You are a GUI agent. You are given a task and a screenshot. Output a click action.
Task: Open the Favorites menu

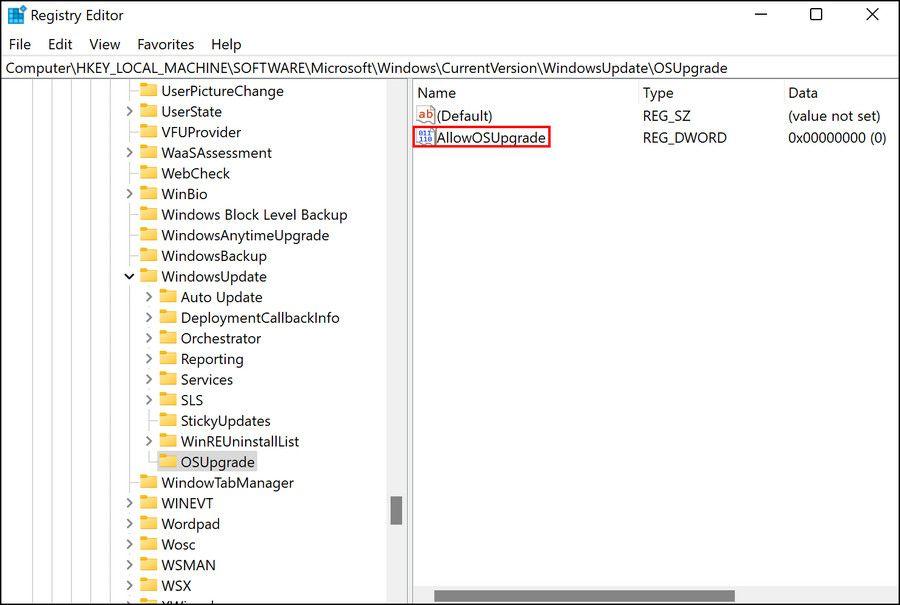[x=165, y=44]
